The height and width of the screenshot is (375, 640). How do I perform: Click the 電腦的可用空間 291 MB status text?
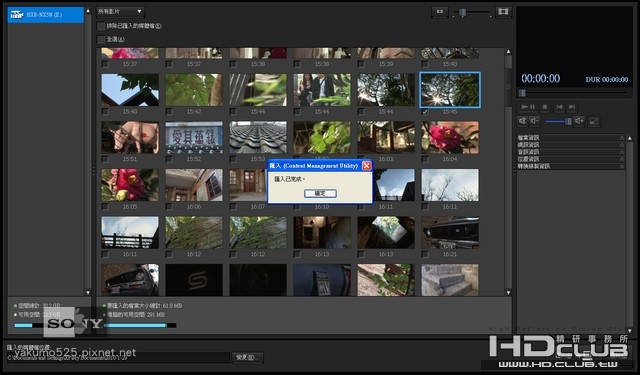[x=136, y=315]
